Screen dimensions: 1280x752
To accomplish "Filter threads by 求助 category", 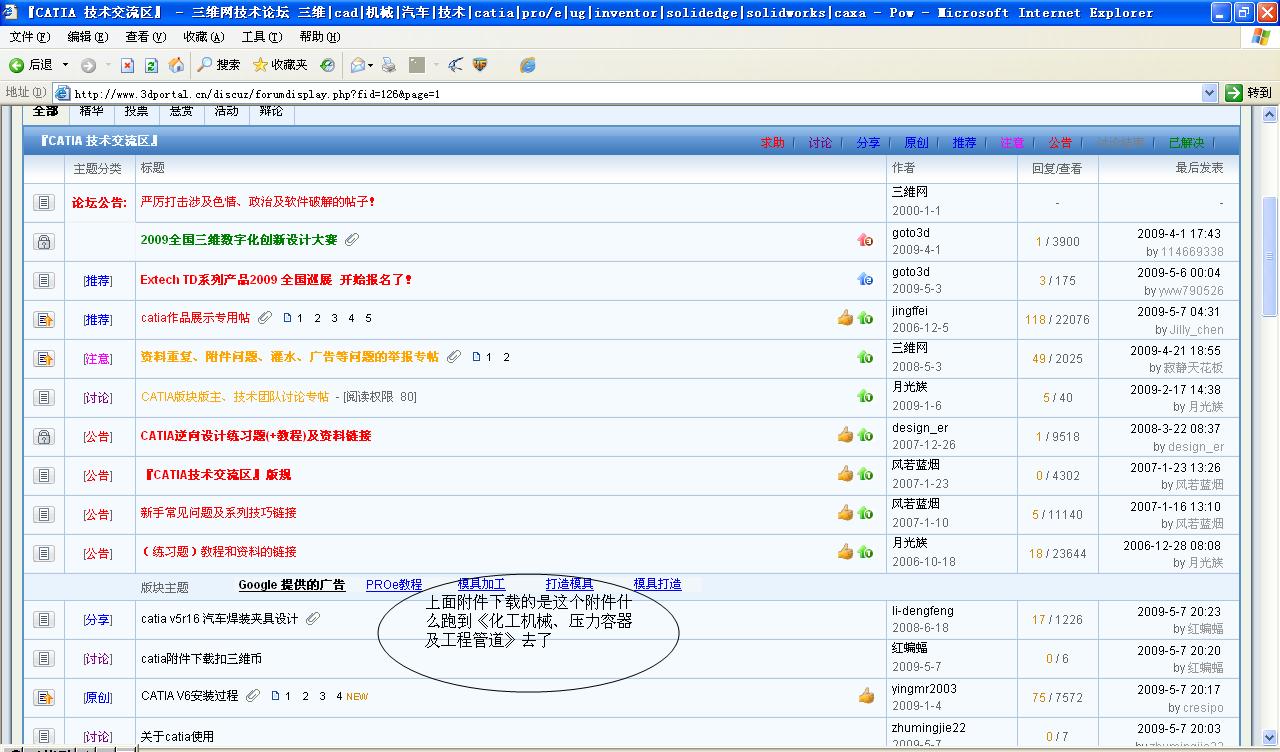I will point(772,143).
